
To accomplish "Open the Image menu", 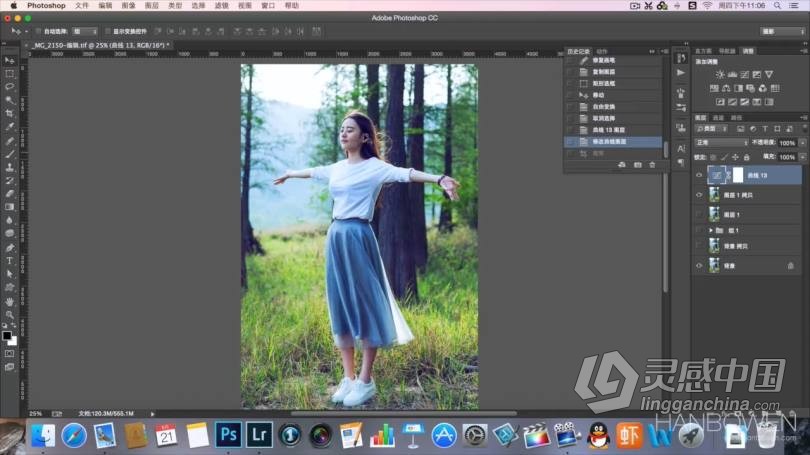I will coord(128,6).
